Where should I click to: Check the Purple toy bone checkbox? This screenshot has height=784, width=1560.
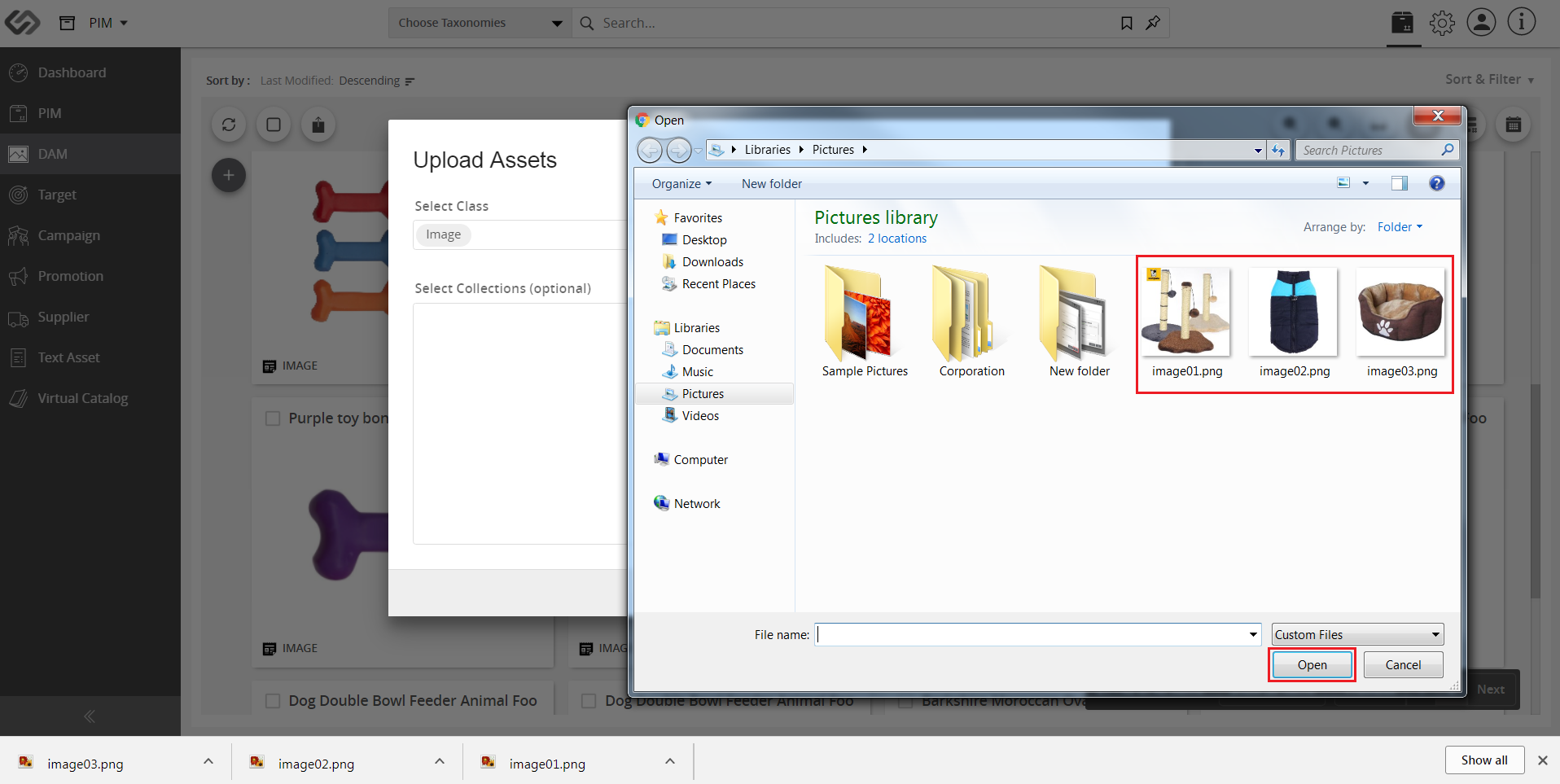click(273, 418)
